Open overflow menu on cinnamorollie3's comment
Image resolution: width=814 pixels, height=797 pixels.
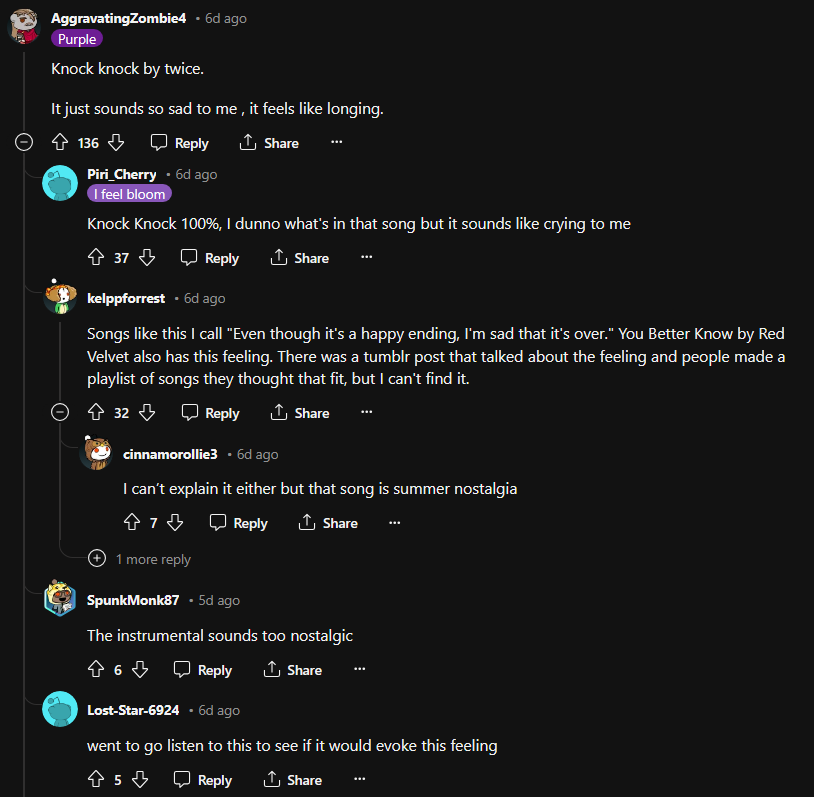(394, 522)
